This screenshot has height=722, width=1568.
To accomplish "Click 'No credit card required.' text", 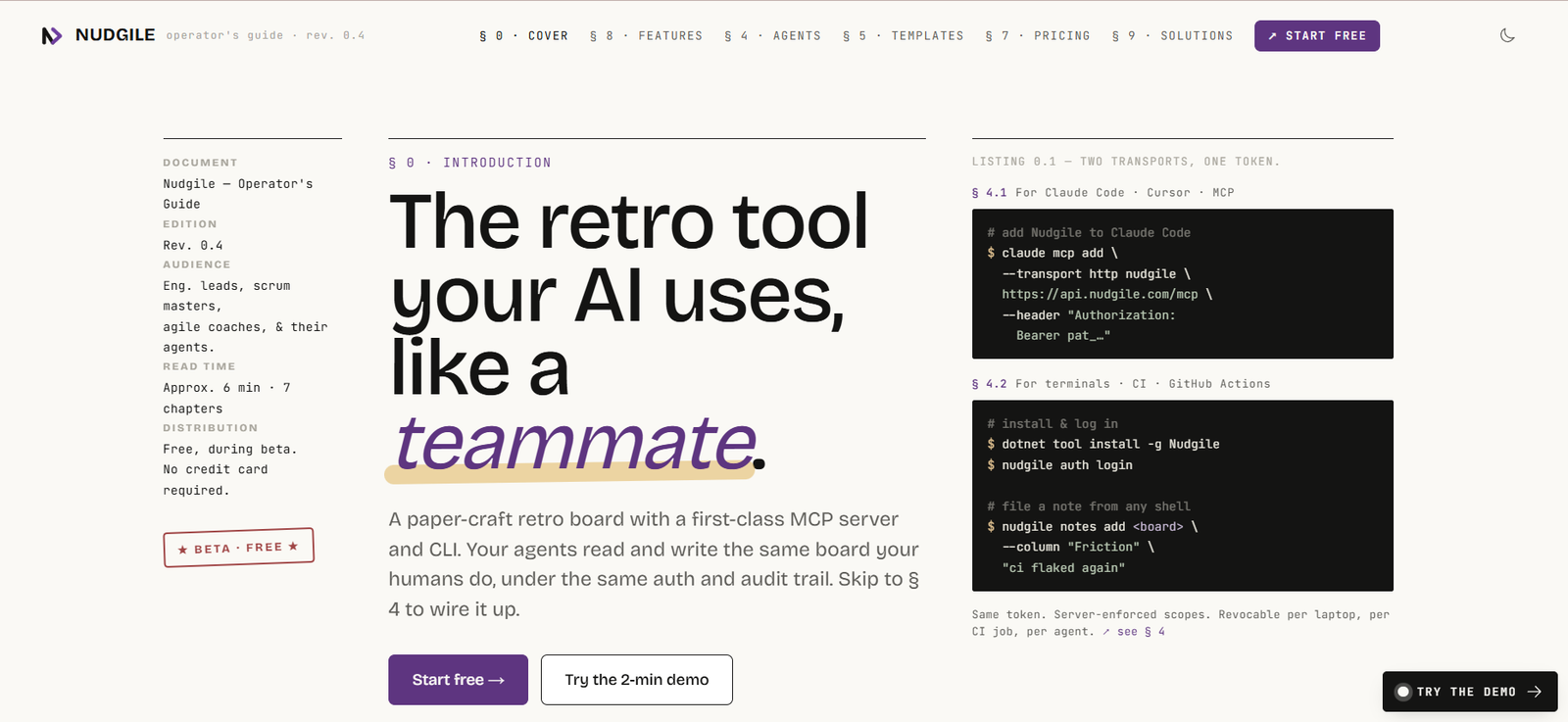I will pos(216,480).
